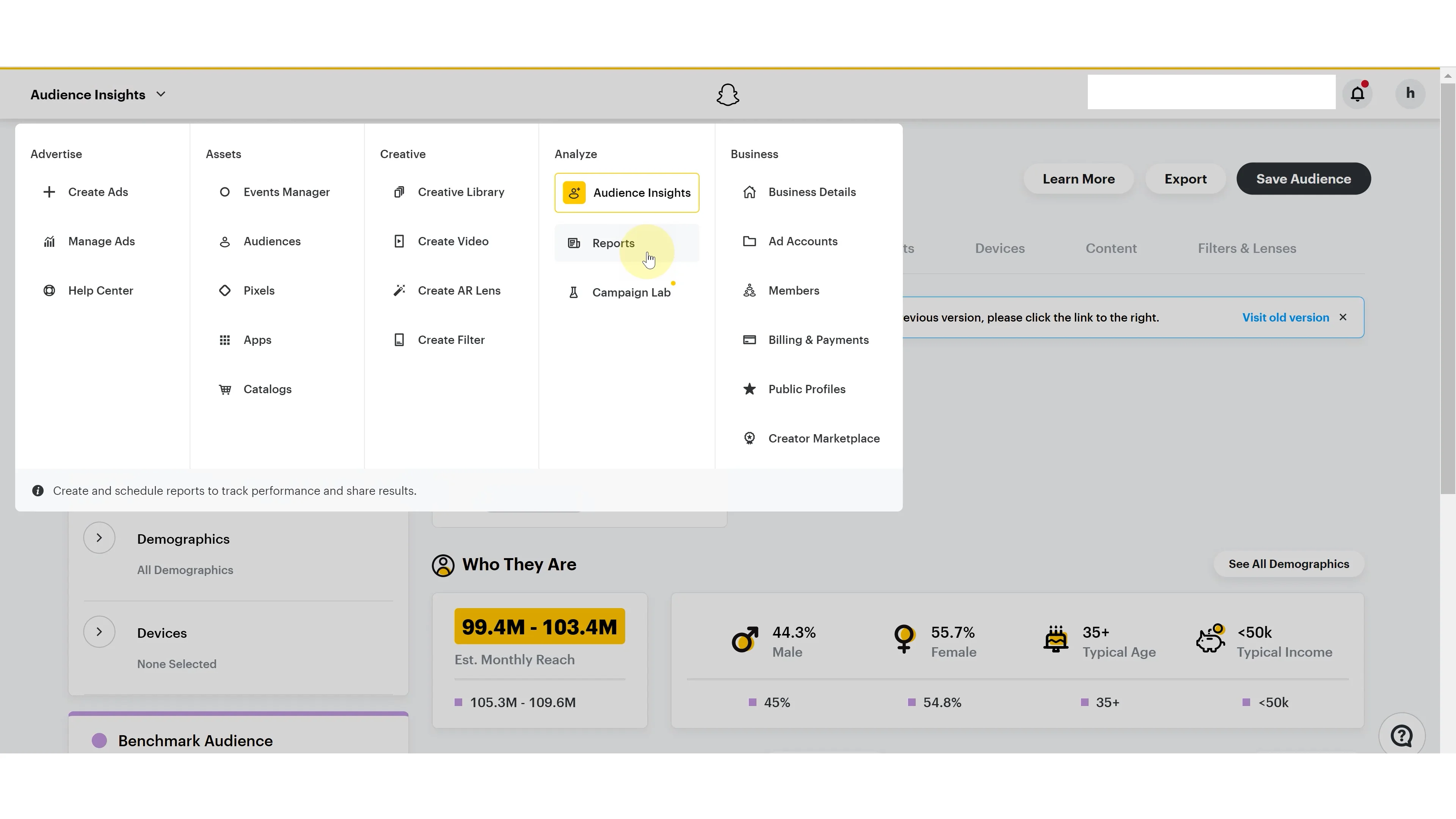Click Business Details house icon

pyautogui.click(x=750, y=192)
